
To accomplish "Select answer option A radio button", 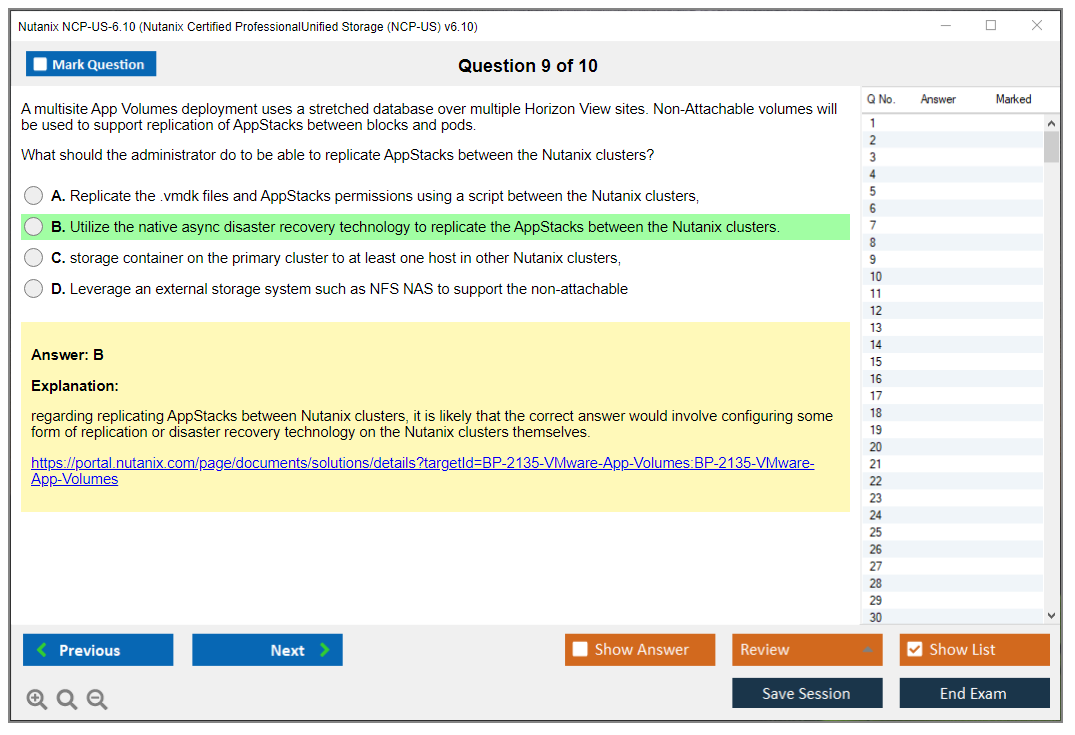I will tap(31, 195).
